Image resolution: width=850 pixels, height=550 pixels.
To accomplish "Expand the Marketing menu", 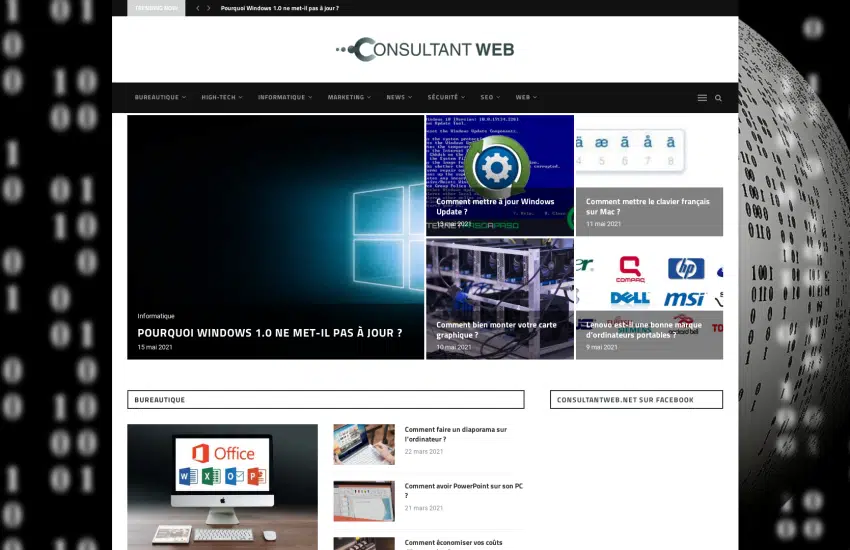I will click(349, 98).
